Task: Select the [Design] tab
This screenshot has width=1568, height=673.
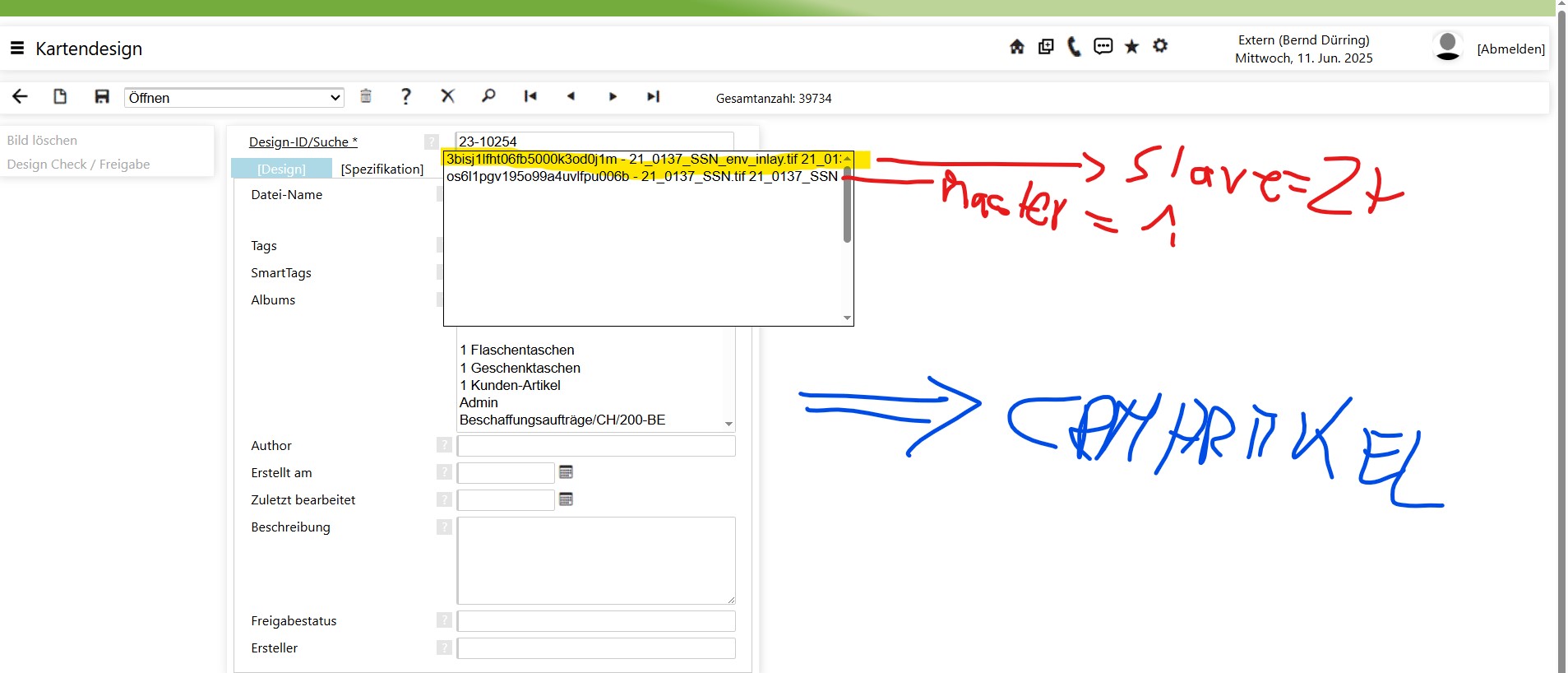Action: pyautogui.click(x=281, y=169)
